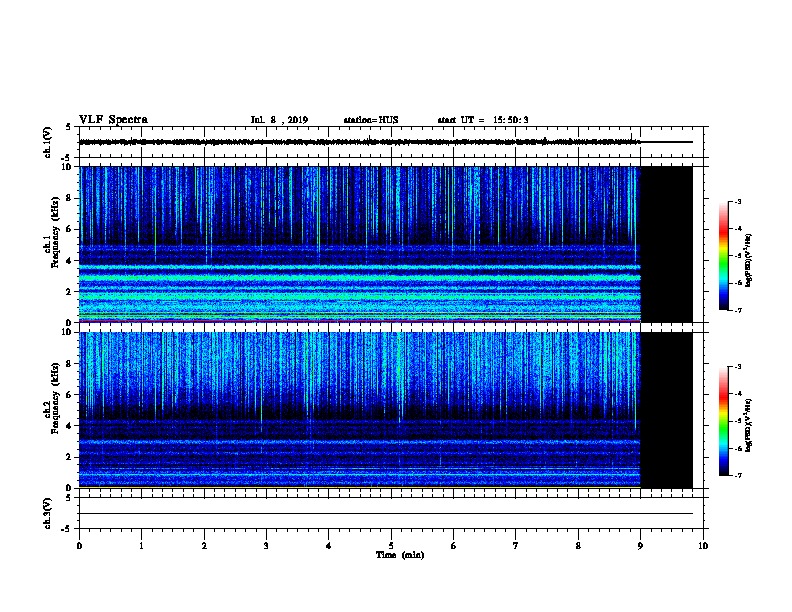Click time axis tick label '4'
Image resolution: width=792 pixels, height=612 pixels.
(329, 546)
